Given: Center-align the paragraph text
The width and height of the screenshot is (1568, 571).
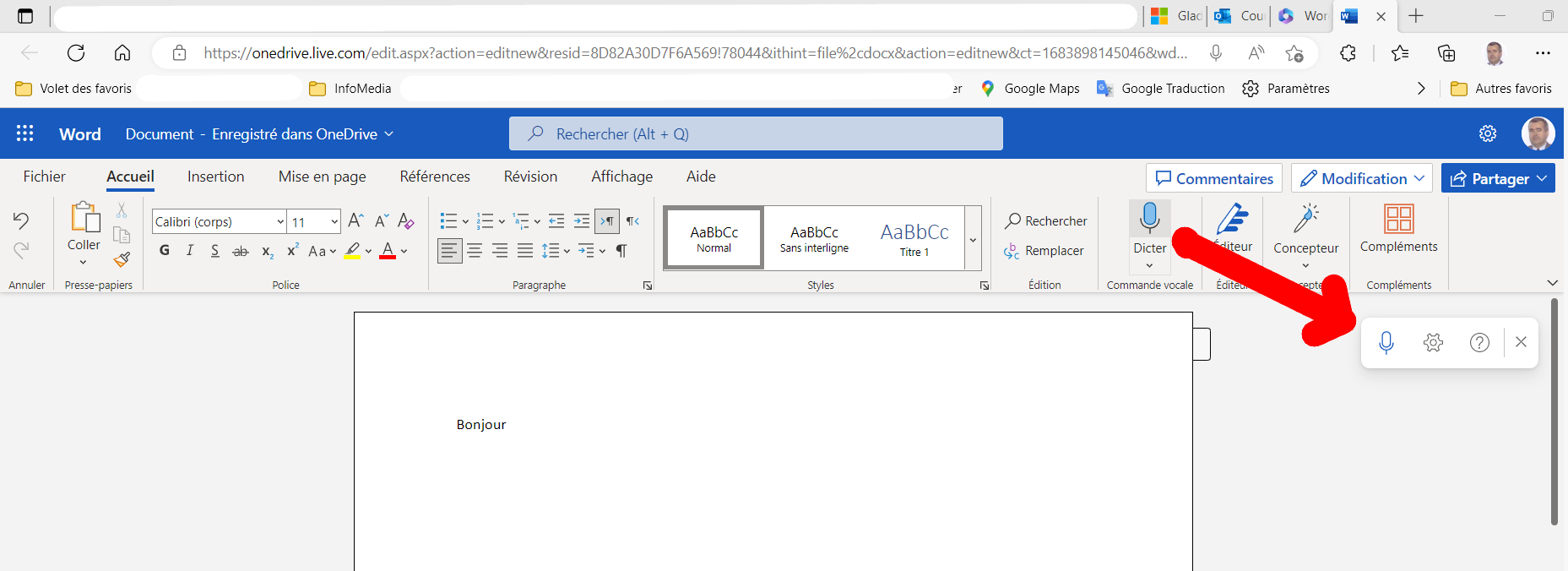Looking at the screenshot, I should click(475, 251).
